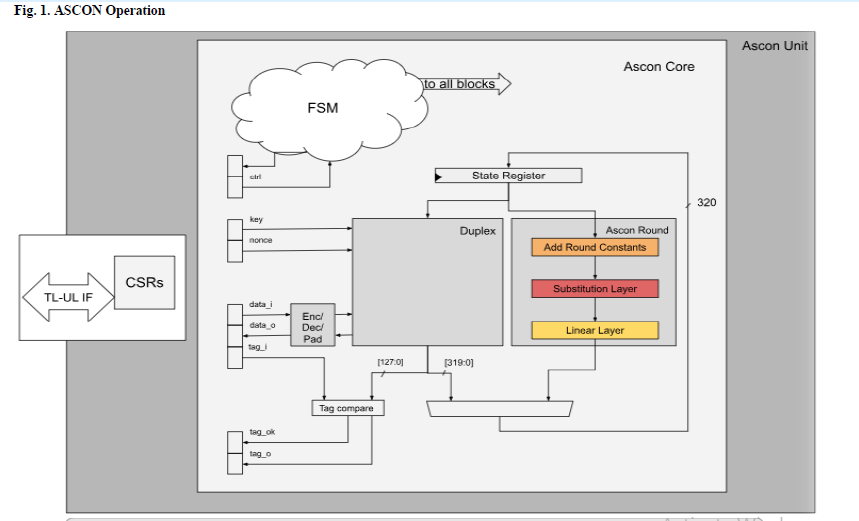Click the orange Add Round Constants block
The height and width of the screenshot is (521, 859).
pos(594,247)
